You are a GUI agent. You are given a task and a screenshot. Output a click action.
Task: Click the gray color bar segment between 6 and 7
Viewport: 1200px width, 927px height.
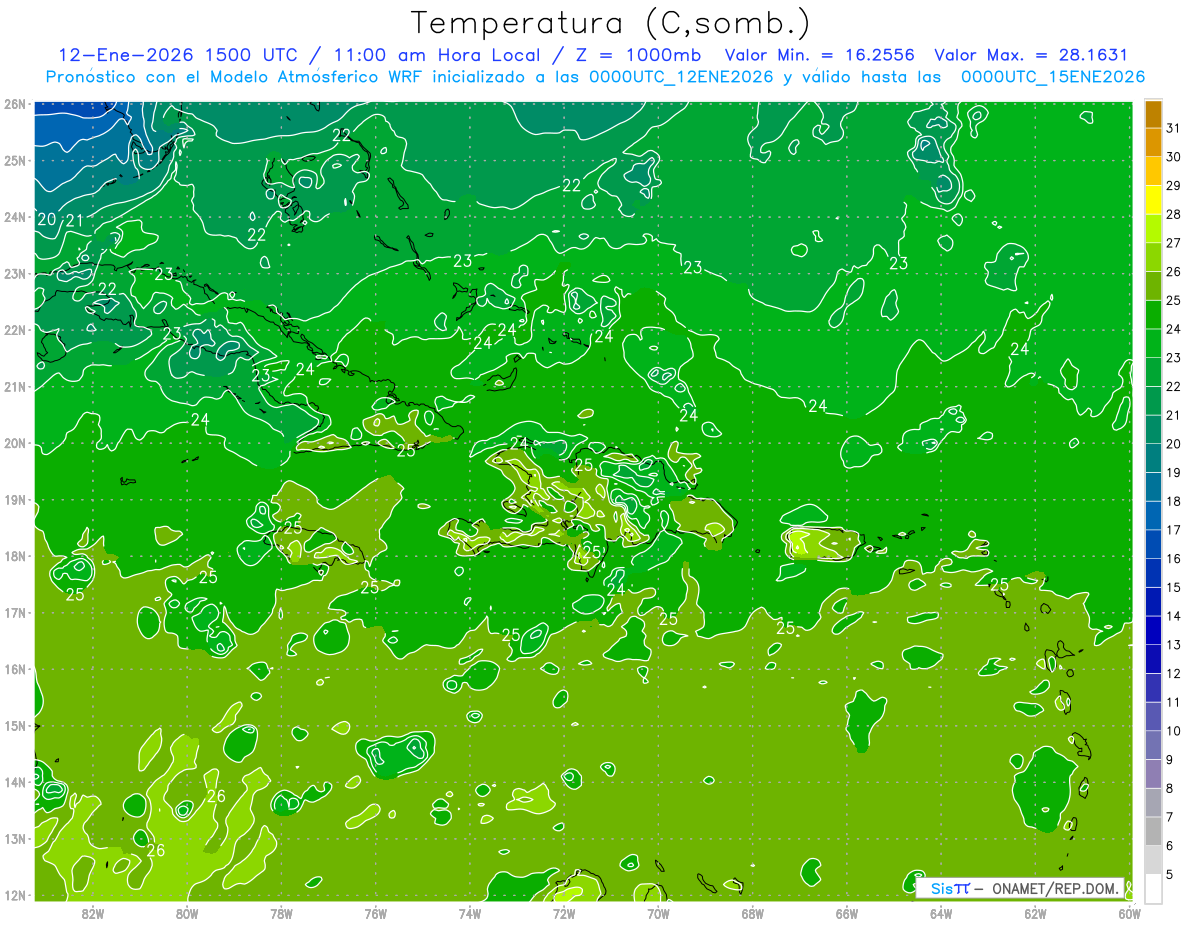pyautogui.click(x=1153, y=831)
